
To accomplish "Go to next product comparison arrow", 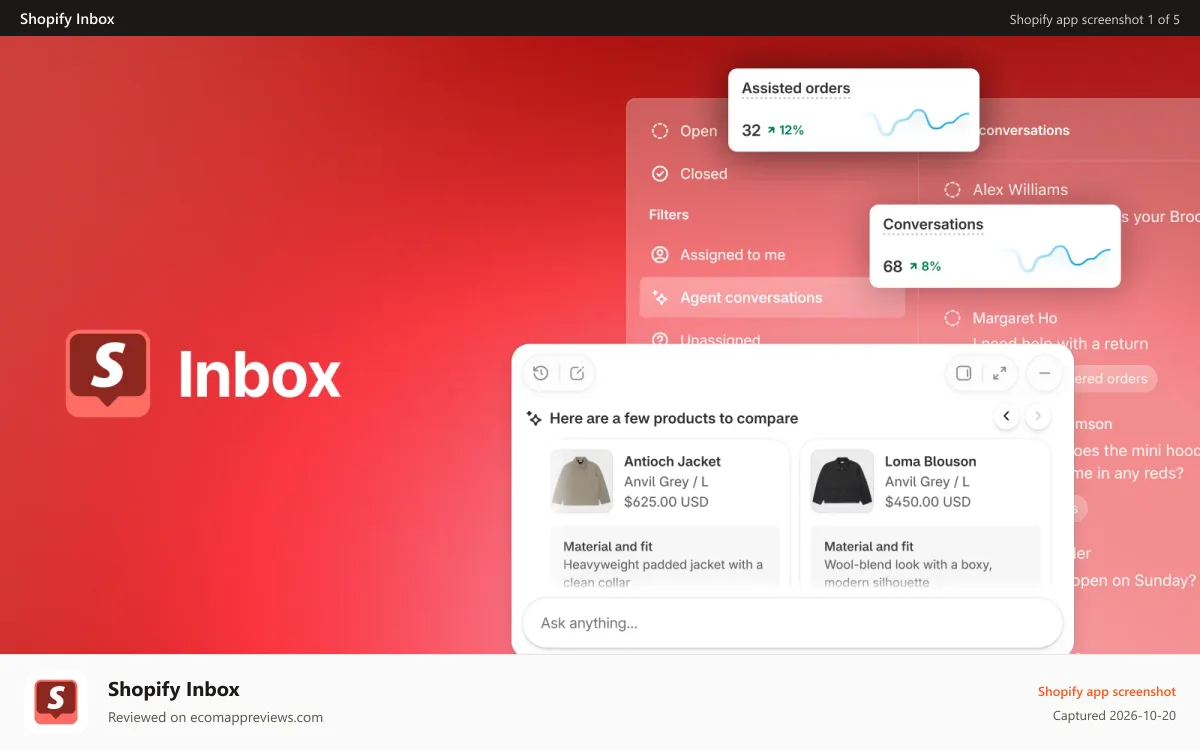I will point(1038,416).
